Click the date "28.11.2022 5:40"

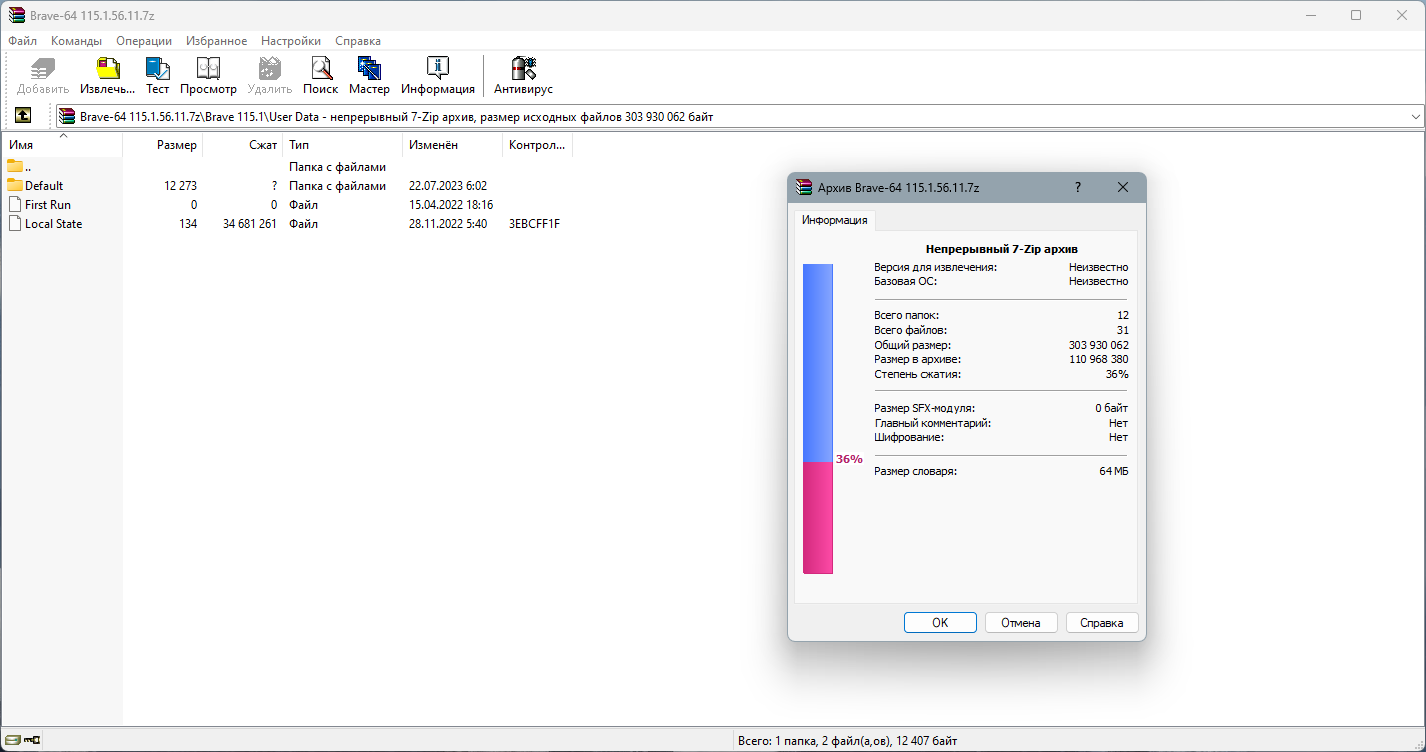[448, 224]
